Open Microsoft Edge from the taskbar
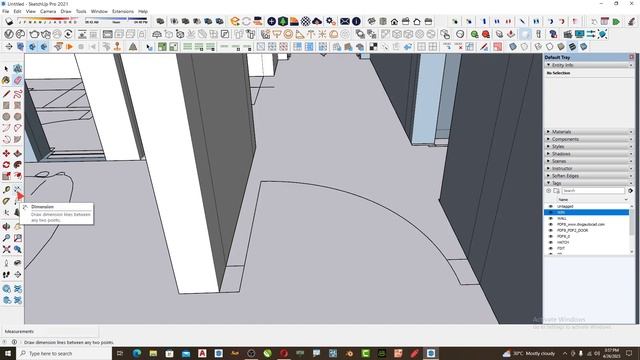This screenshot has height=360, width=640. [x=137, y=353]
